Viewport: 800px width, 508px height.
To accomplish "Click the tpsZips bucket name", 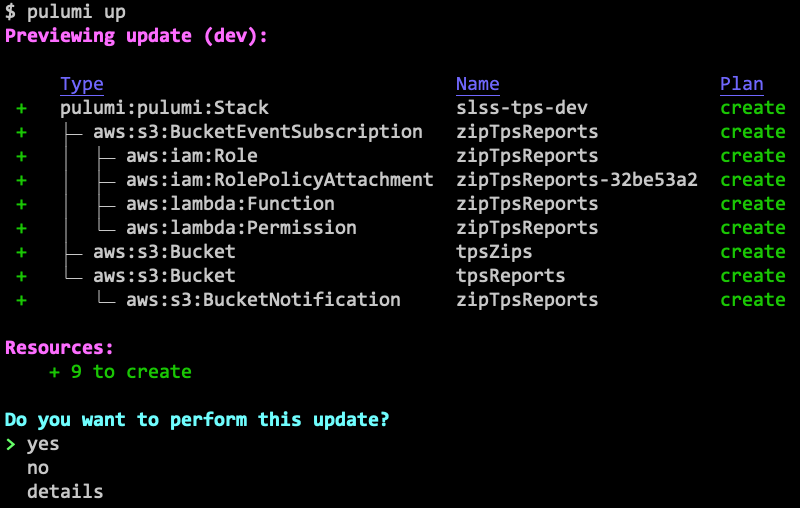I will (494, 252).
